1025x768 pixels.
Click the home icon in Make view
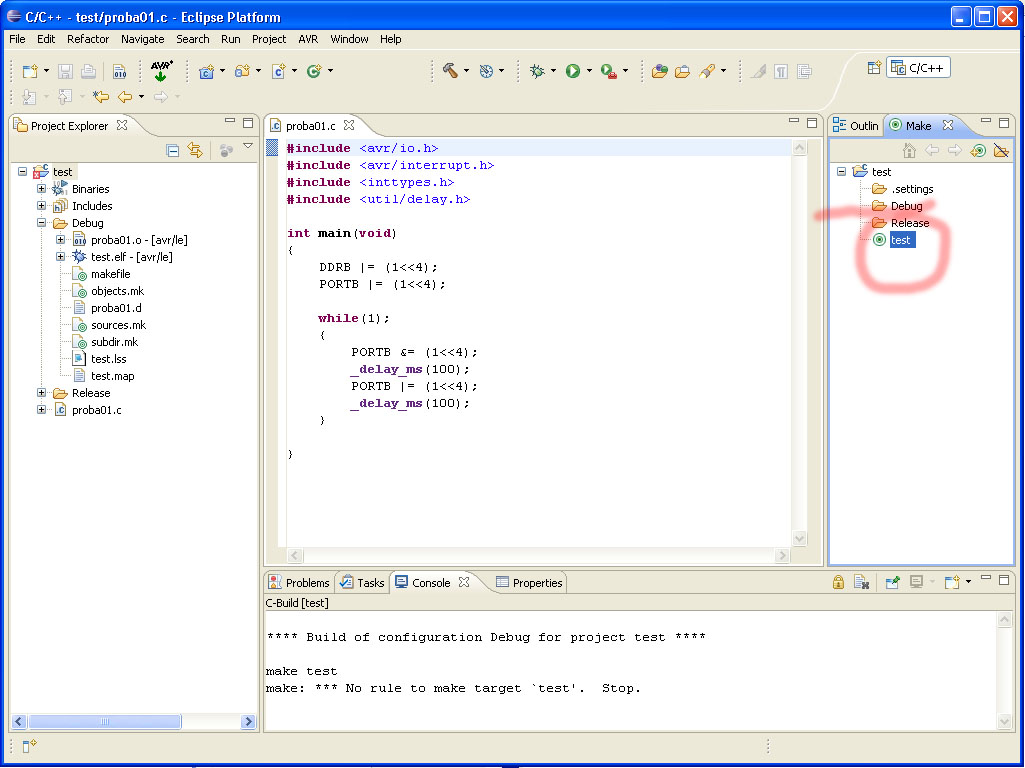[909, 151]
